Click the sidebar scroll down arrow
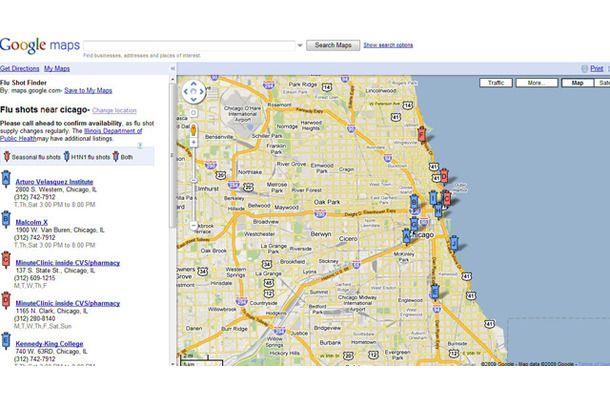 pyautogui.click(x=173, y=364)
